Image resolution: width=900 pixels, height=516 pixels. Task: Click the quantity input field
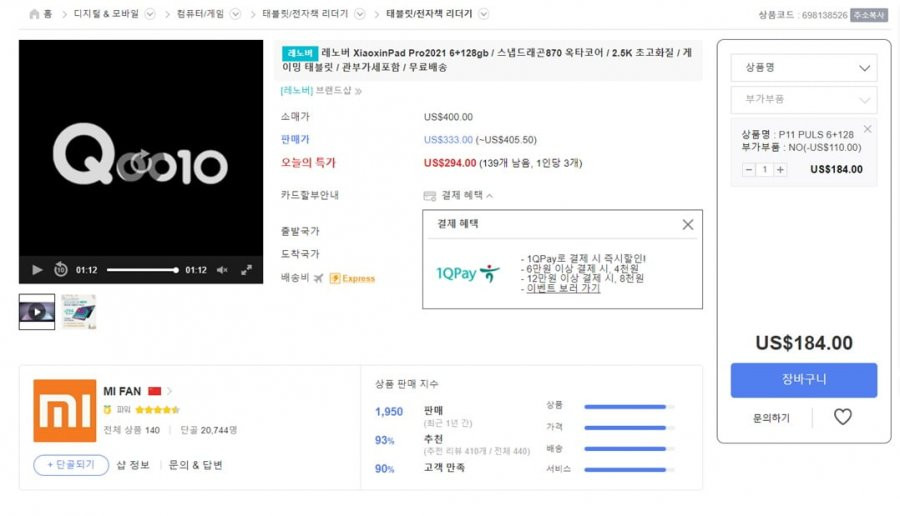point(765,169)
